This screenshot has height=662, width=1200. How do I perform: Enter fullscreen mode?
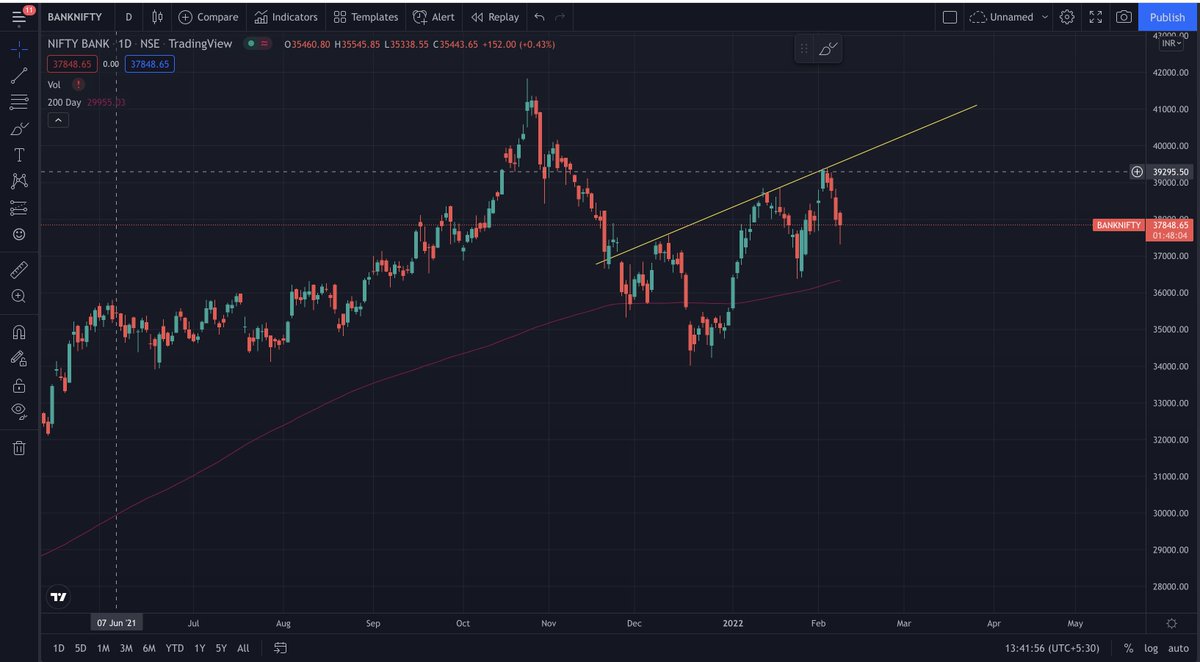(1096, 17)
